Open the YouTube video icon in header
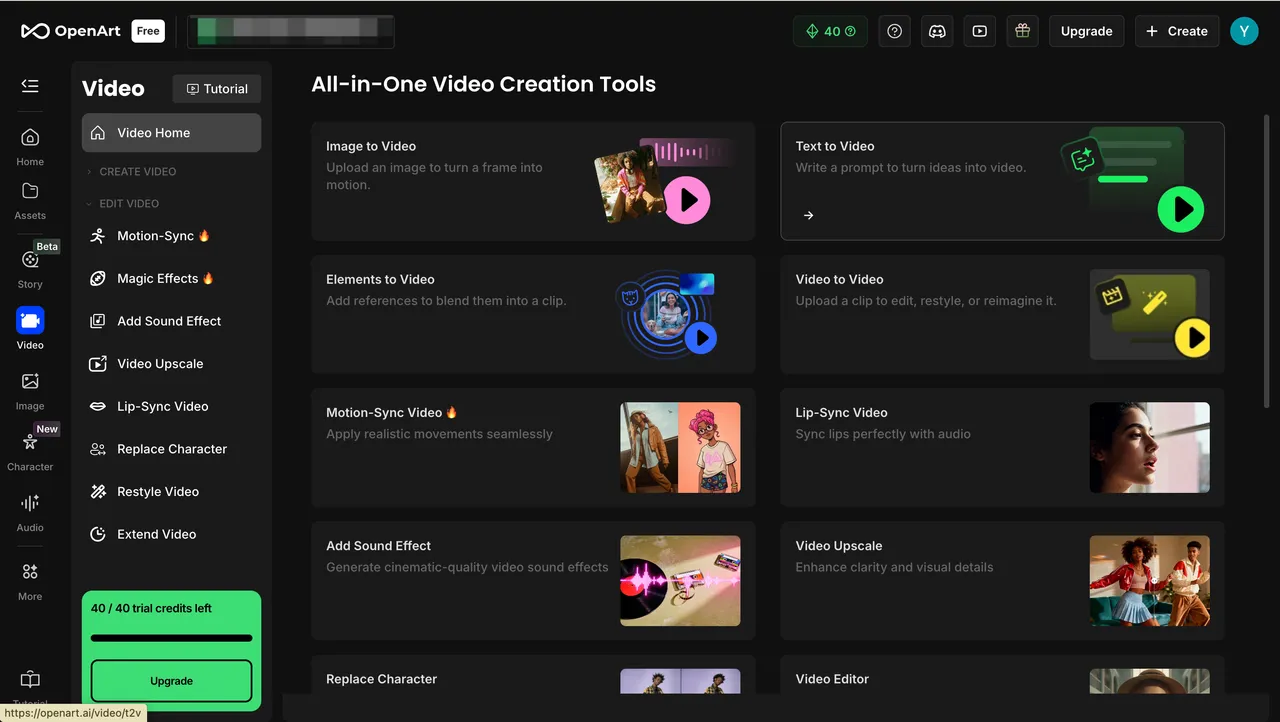Viewport: 1280px width, 722px height. tap(979, 31)
